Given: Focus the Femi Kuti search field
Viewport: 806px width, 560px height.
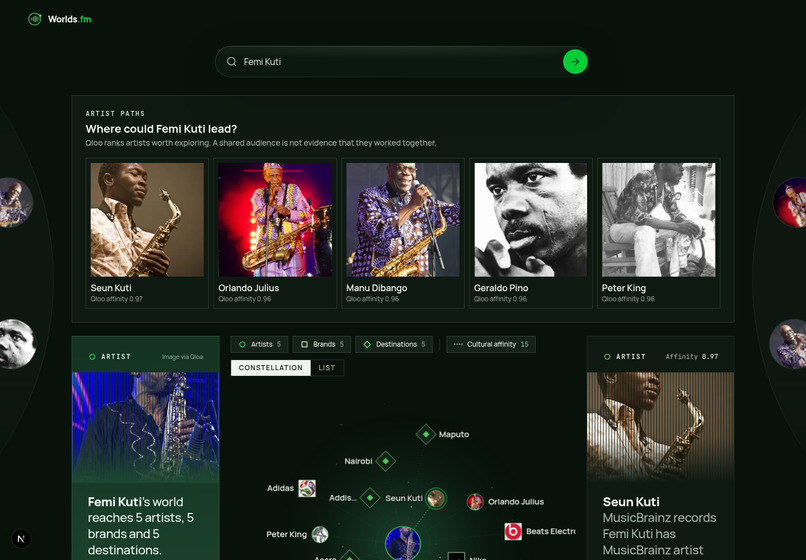Looking at the screenshot, I should [x=402, y=62].
